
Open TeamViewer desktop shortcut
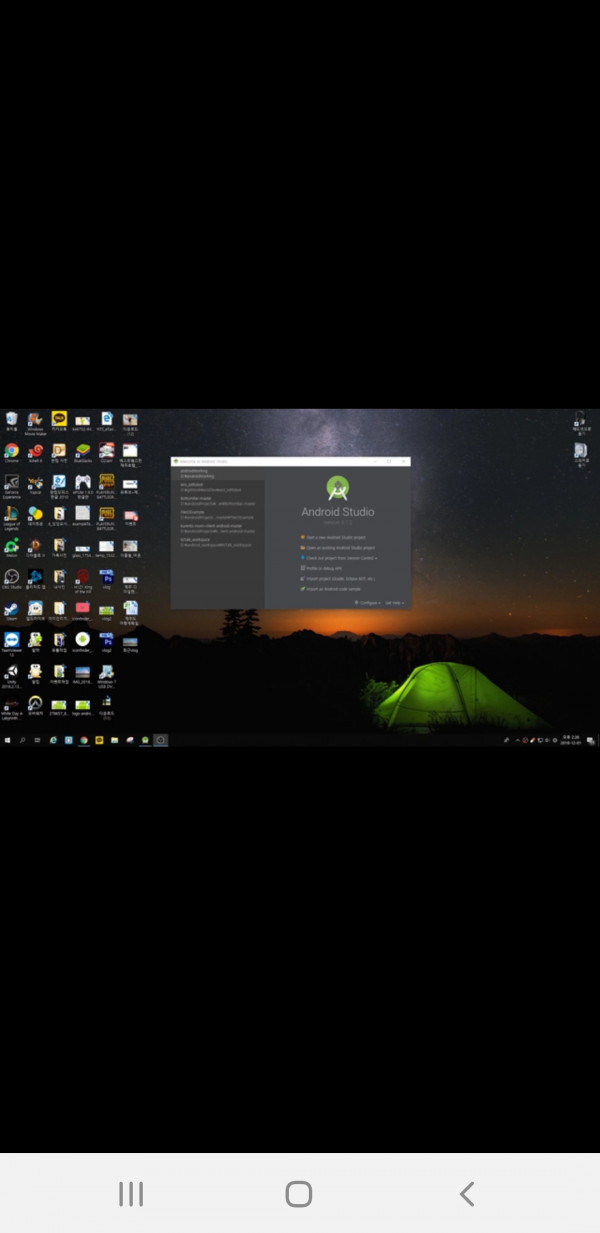coord(12,644)
